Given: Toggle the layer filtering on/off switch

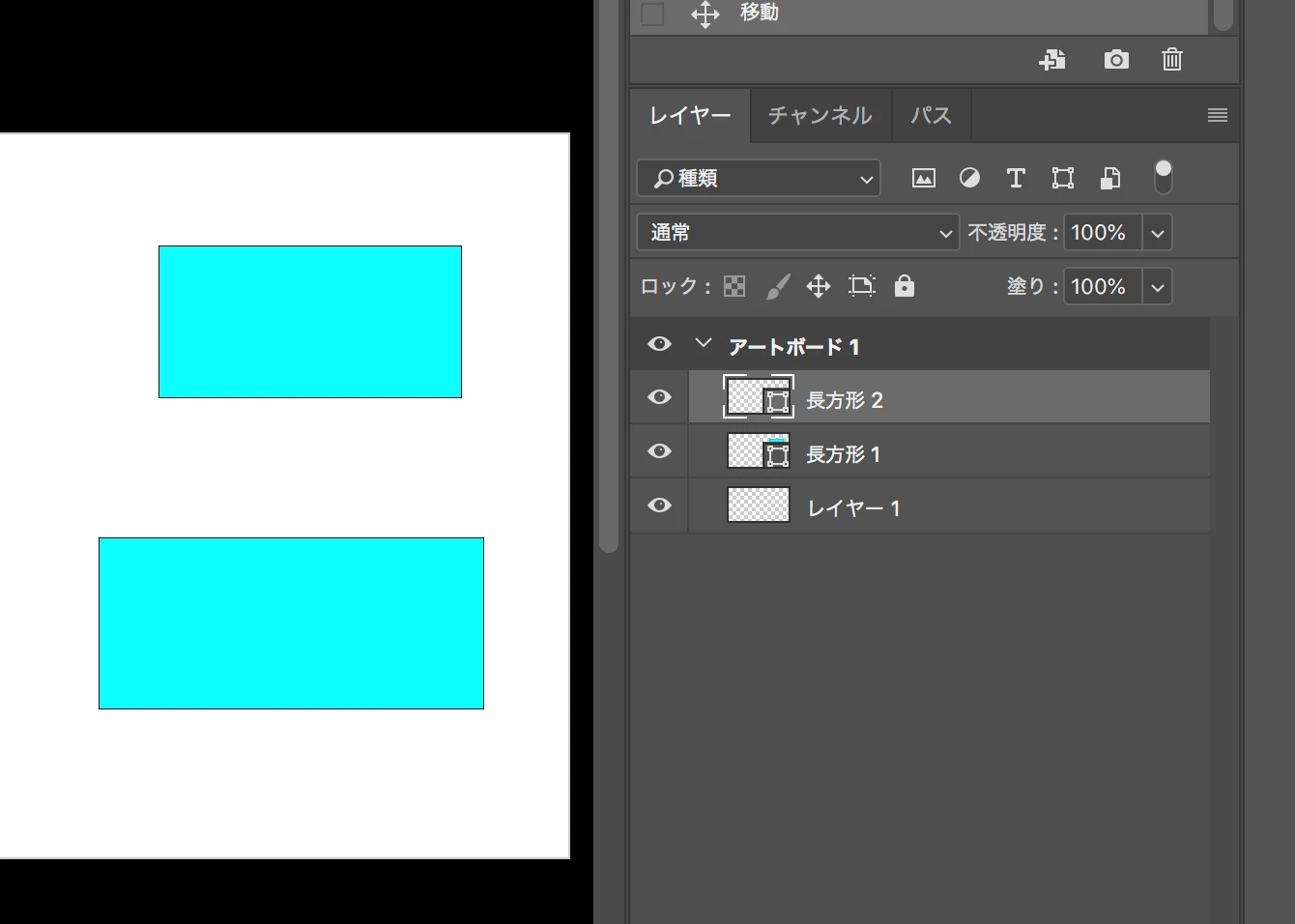Looking at the screenshot, I should [1163, 177].
